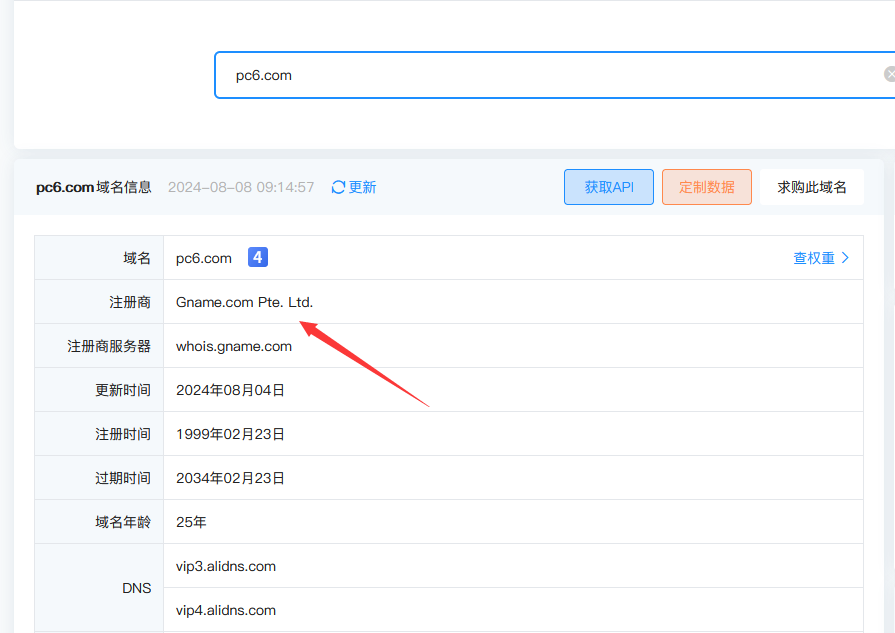Click the 求购此域名 button
The image size is (895, 633).
coord(811,187)
